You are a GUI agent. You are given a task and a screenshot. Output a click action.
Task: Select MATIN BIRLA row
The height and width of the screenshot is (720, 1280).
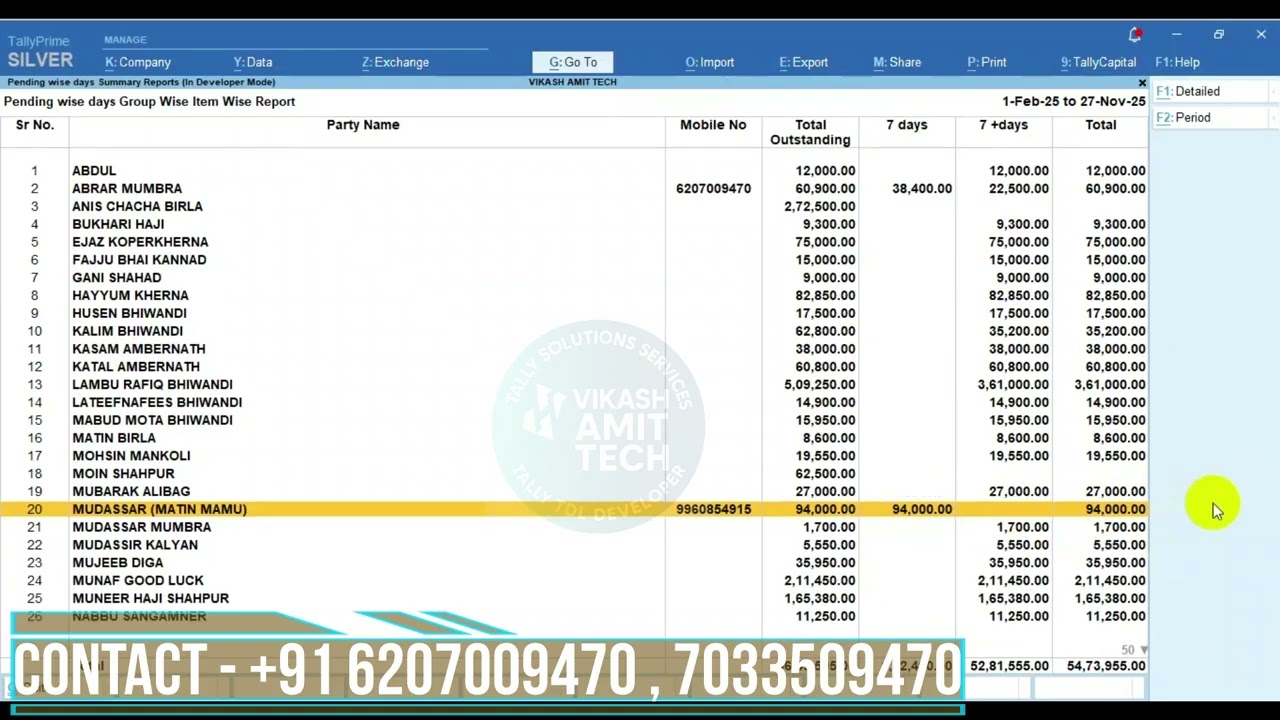[x=573, y=438]
